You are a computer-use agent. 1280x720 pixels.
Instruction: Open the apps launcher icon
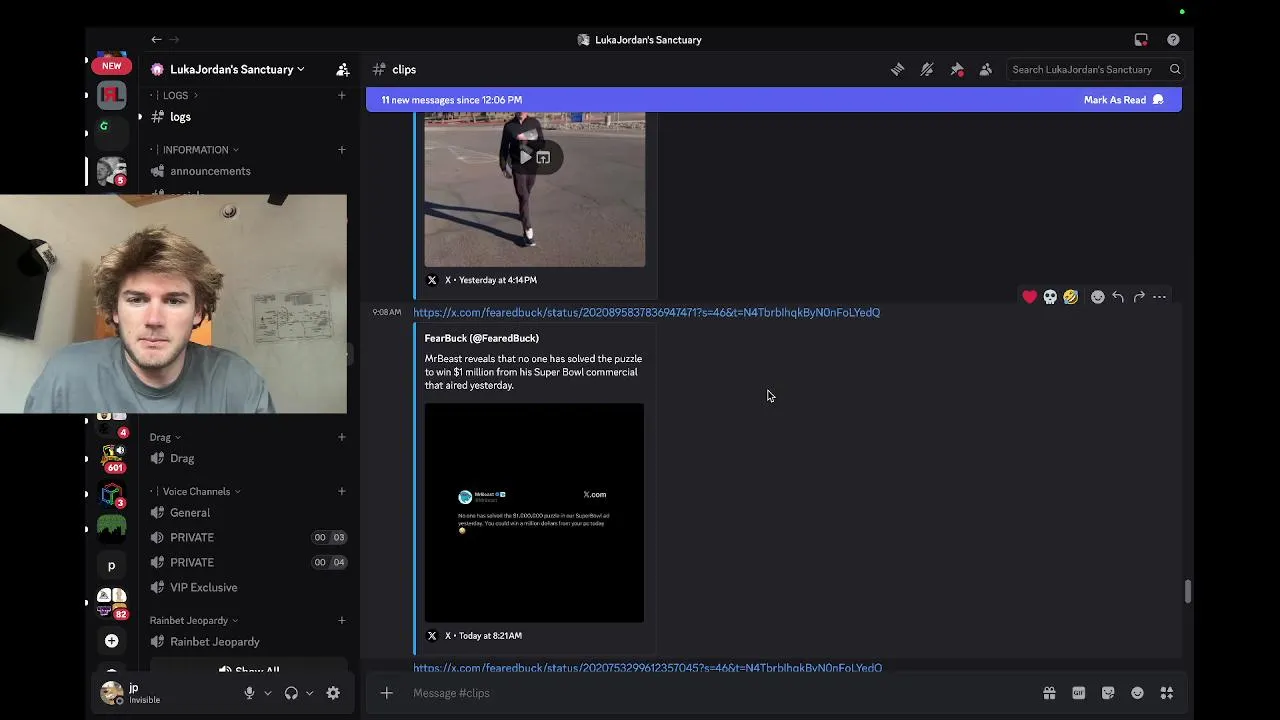click(x=1166, y=693)
